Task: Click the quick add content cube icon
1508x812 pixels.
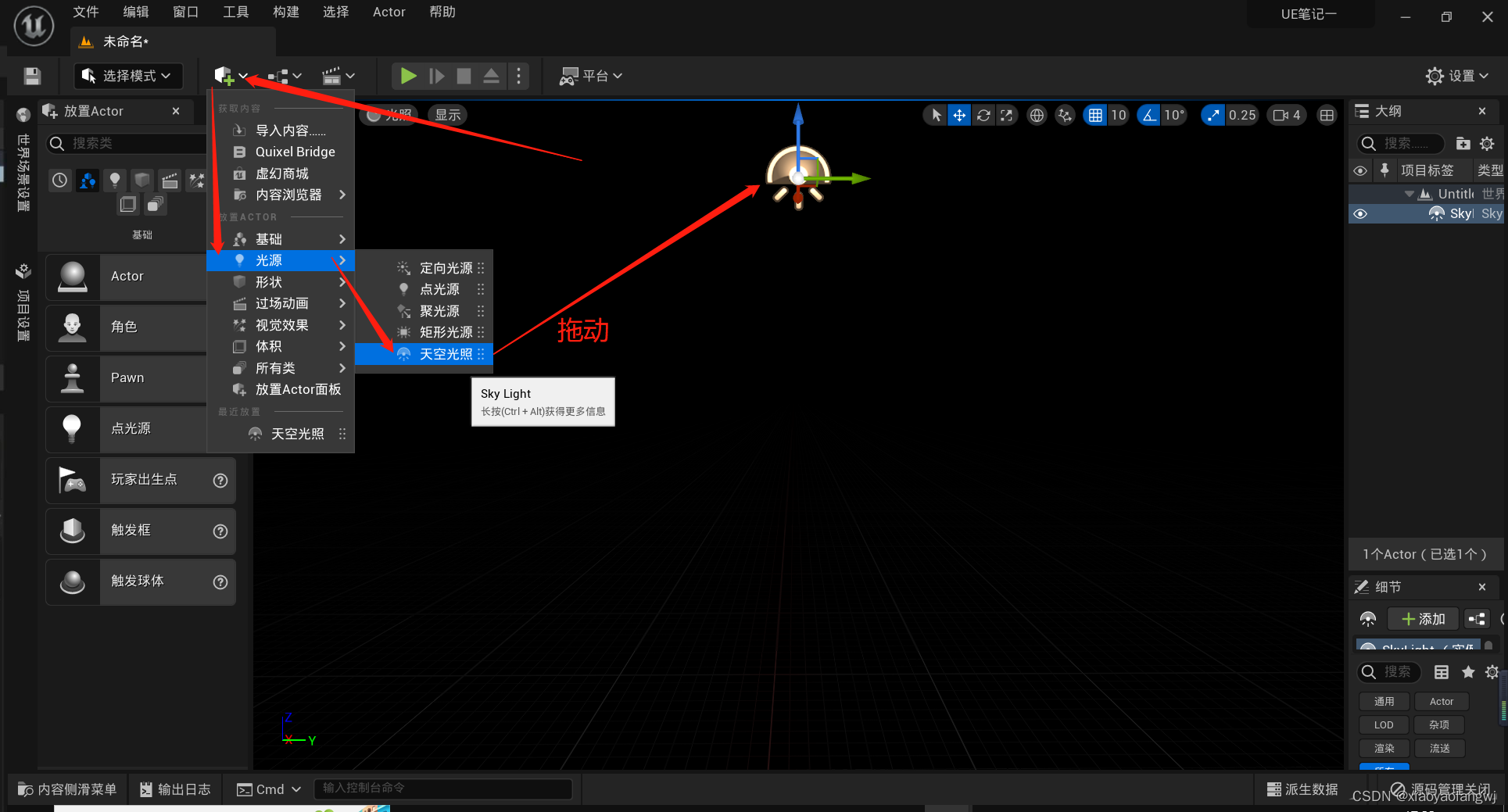Action: coord(224,76)
